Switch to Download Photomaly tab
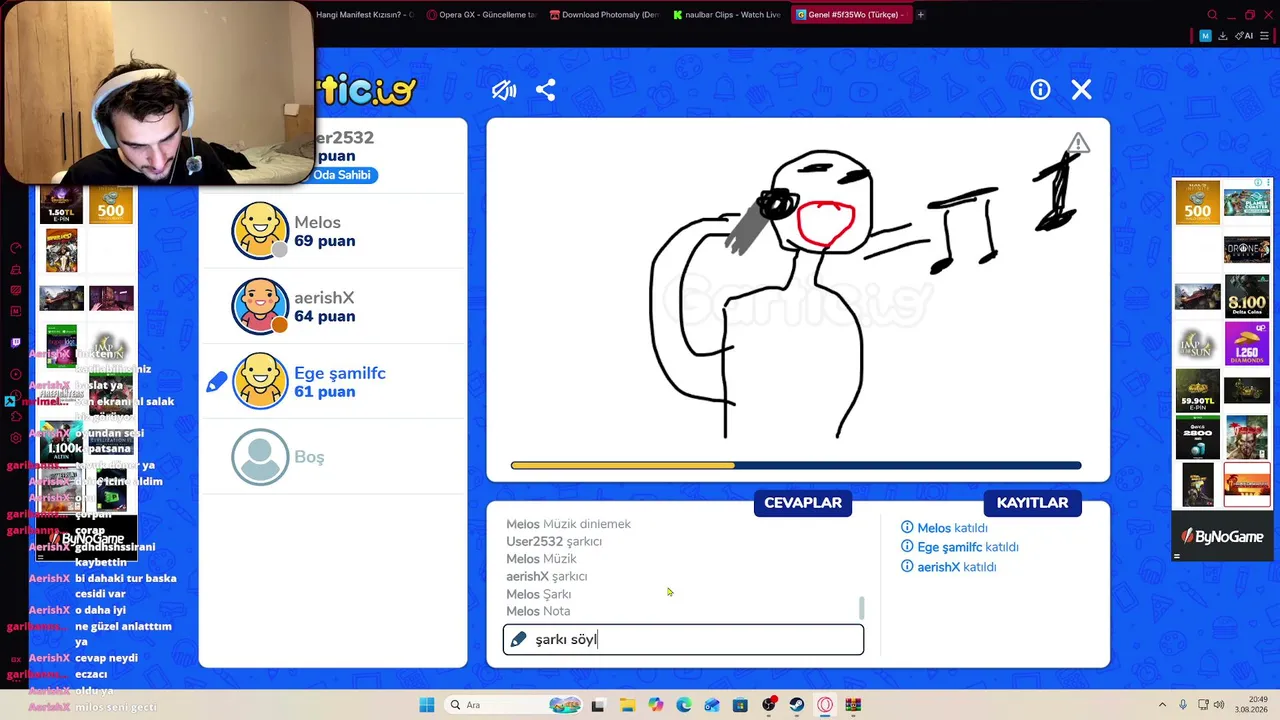 [x=604, y=15]
